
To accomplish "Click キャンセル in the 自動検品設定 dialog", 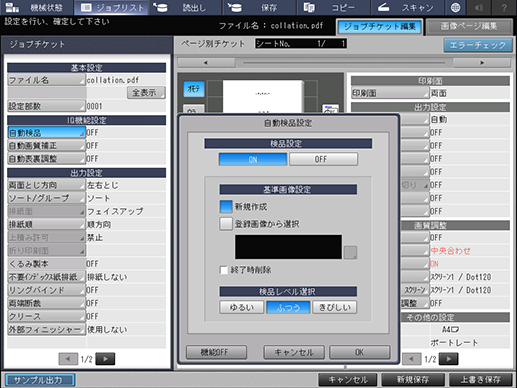I will pos(294,352).
